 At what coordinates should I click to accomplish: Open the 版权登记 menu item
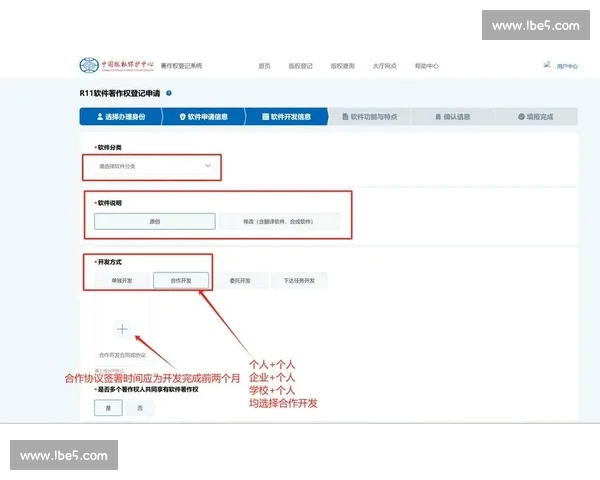(300, 66)
